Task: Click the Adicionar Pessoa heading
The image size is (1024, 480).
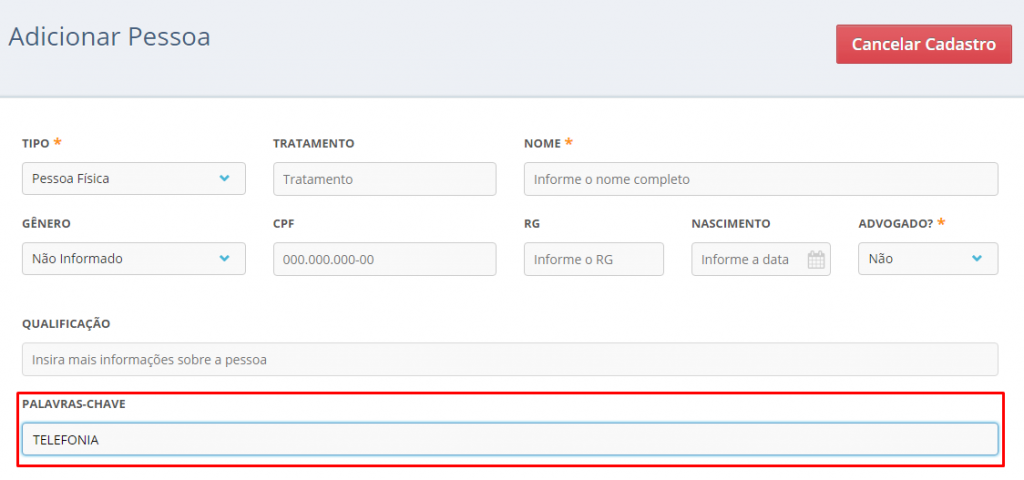Action: (109, 37)
